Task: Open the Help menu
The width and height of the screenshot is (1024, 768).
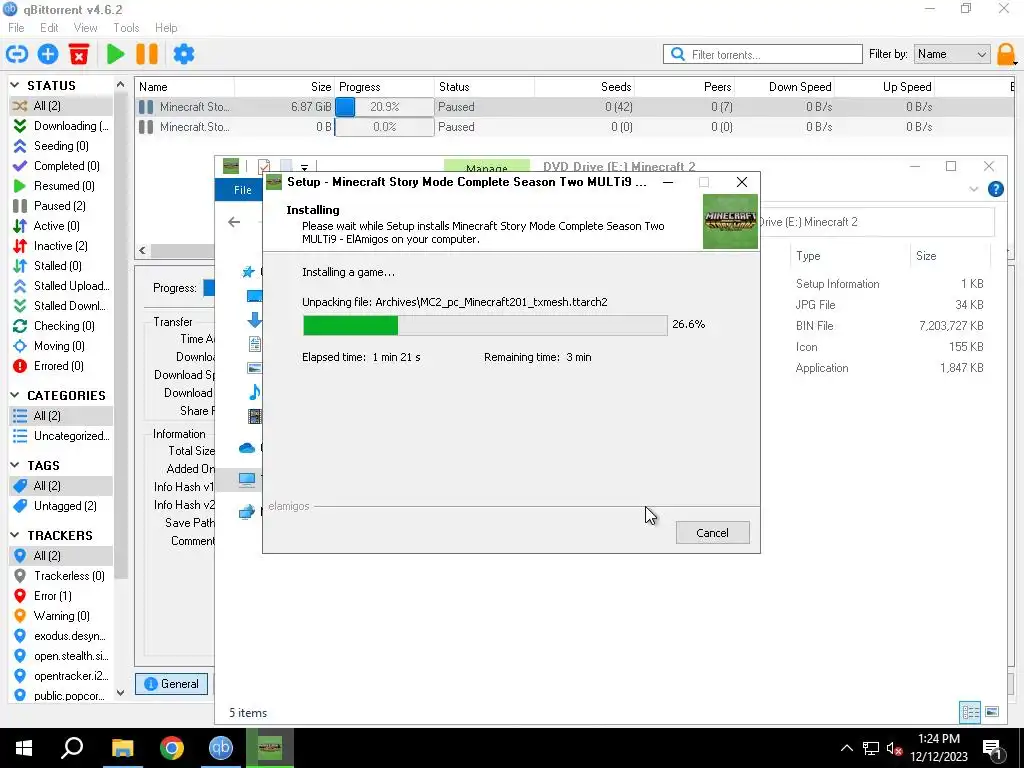Action: [166, 28]
